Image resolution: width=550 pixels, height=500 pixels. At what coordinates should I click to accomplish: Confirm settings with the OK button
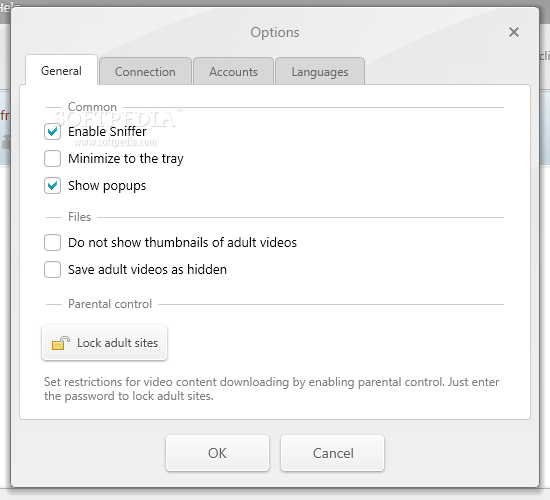pos(217,453)
